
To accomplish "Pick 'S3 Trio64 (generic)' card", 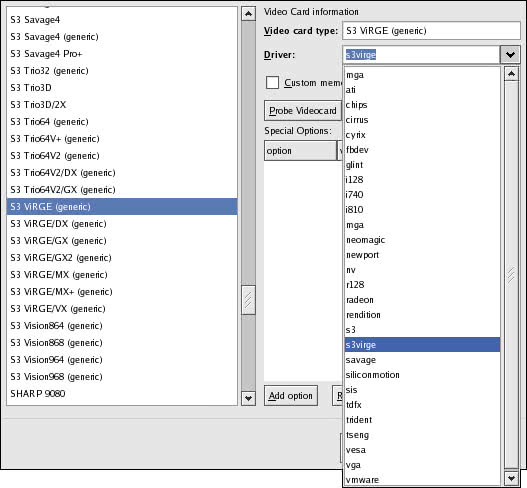I will coord(122,122).
